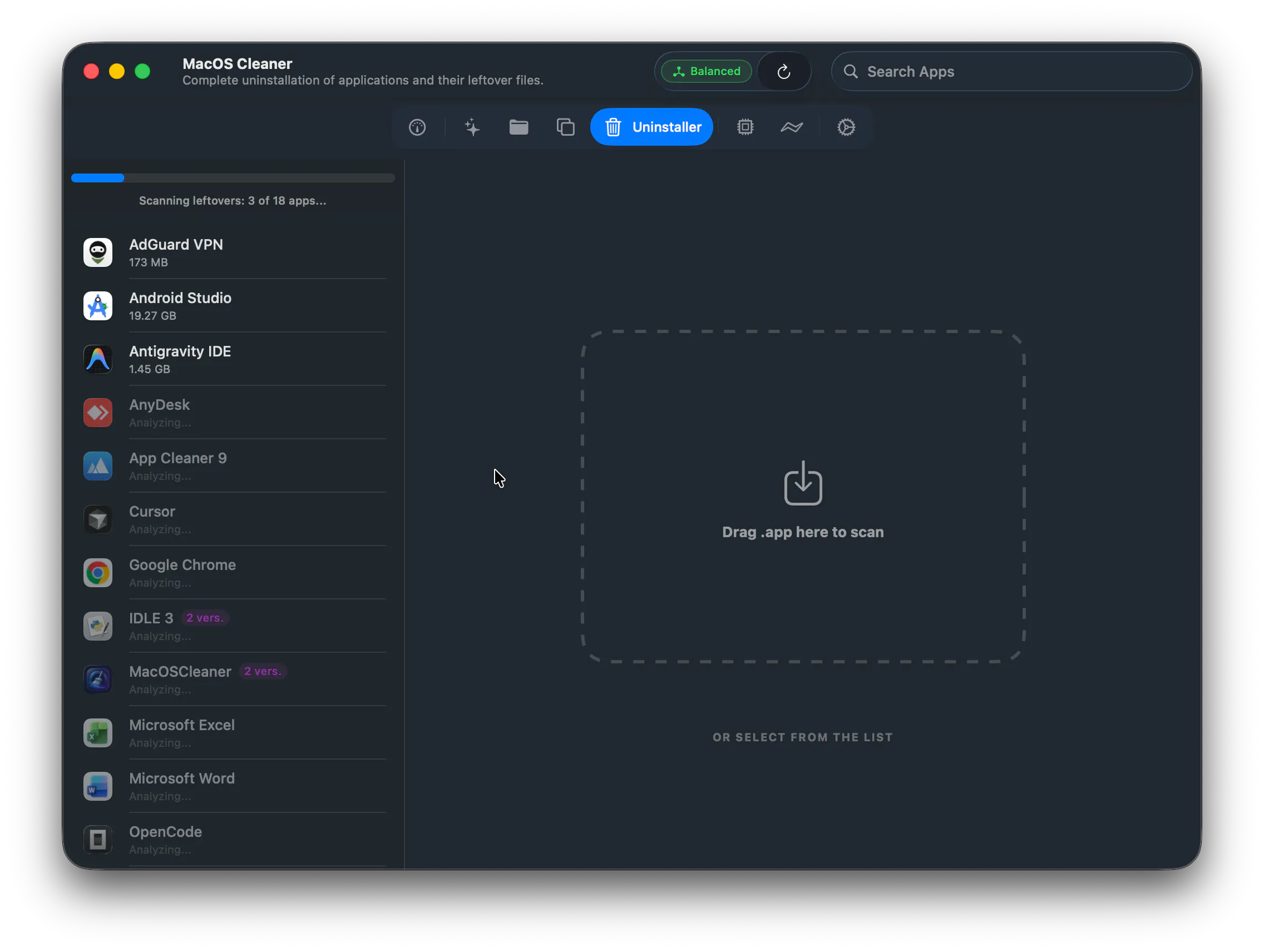
Task: Click the Cursor app icon
Action: coord(98,520)
